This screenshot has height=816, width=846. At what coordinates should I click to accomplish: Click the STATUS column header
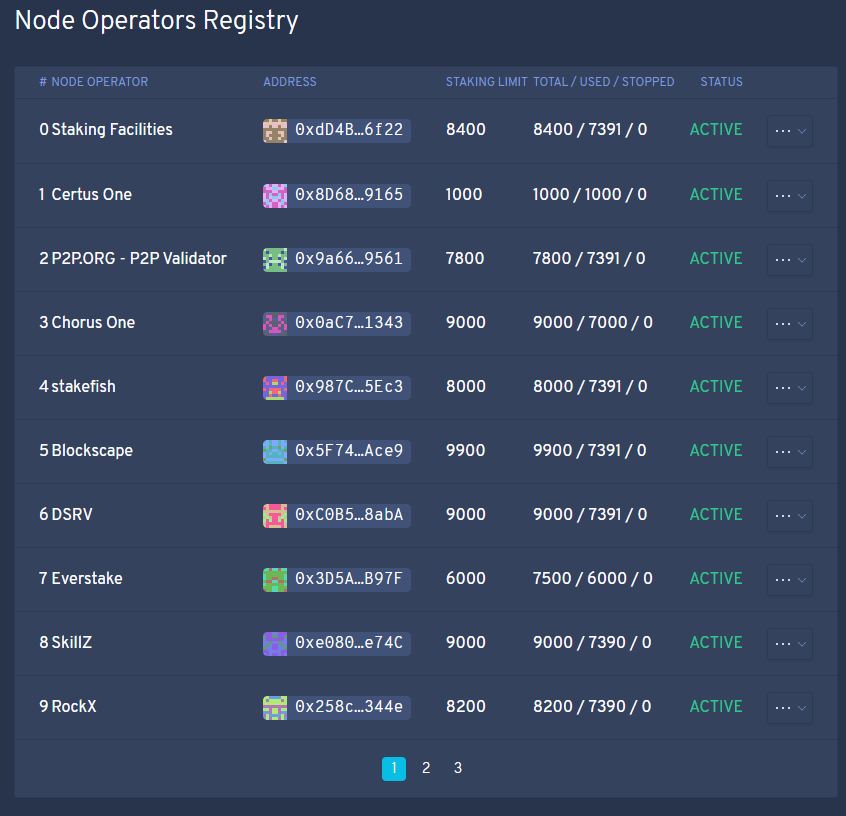(721, 82)
